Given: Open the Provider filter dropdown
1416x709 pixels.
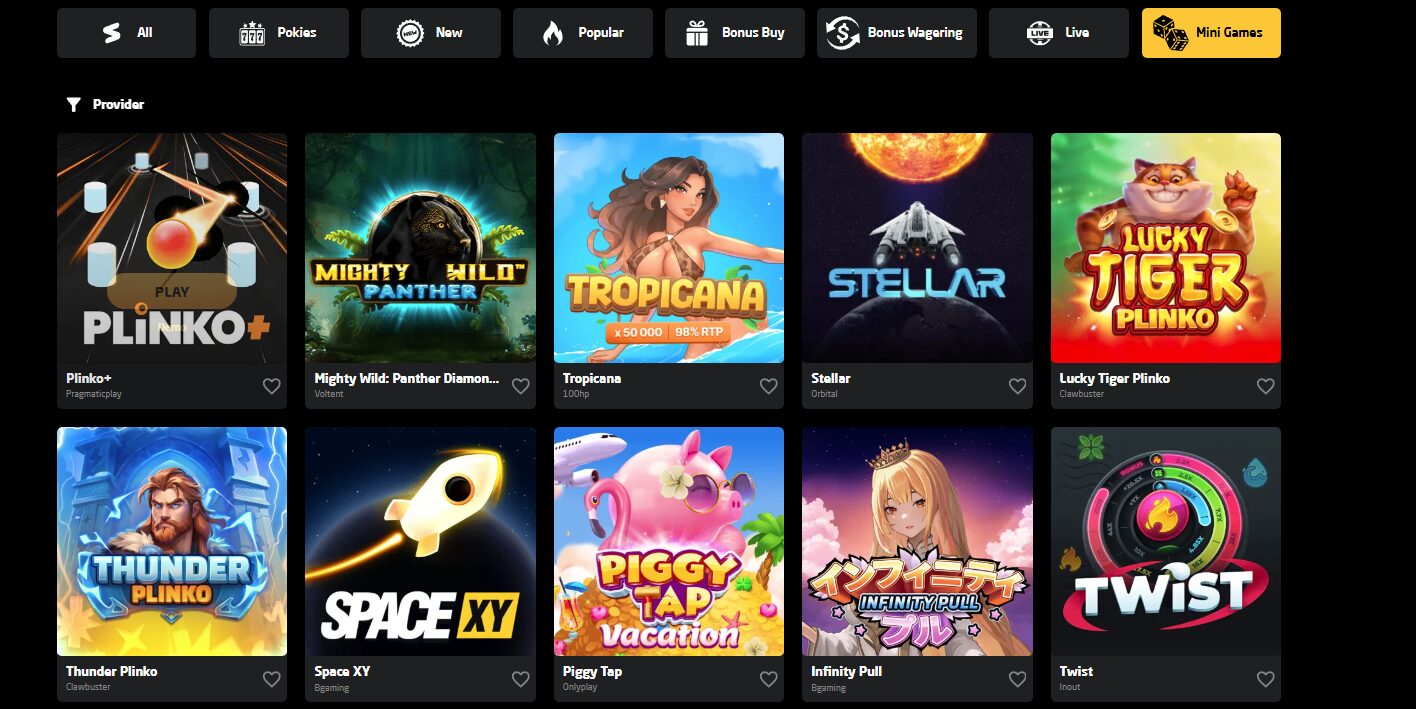Looking at the screenshot, I should [105, 104].
